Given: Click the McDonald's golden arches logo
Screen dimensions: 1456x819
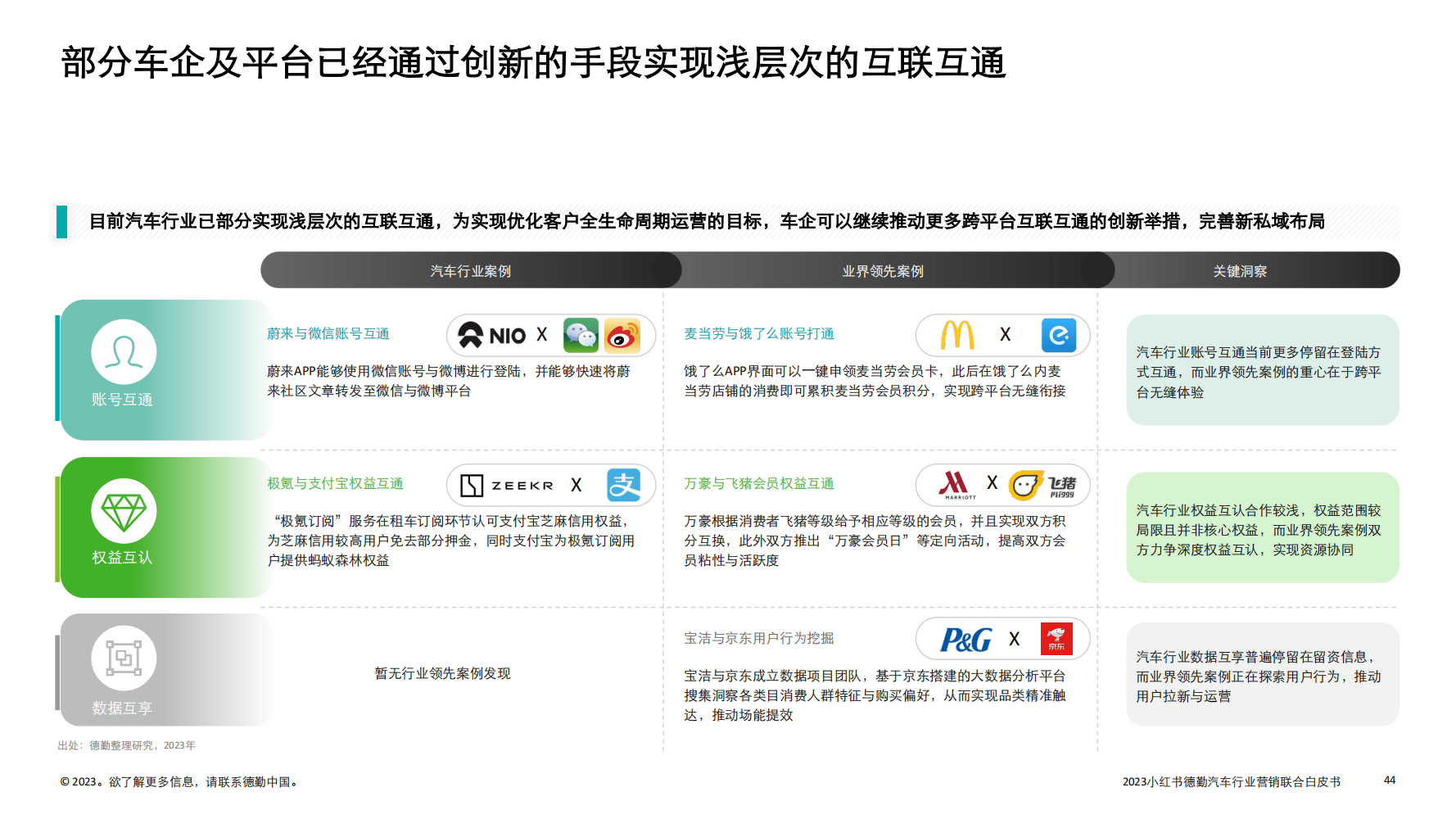Looking at the screenshot, I should click(x=957, y=335).
